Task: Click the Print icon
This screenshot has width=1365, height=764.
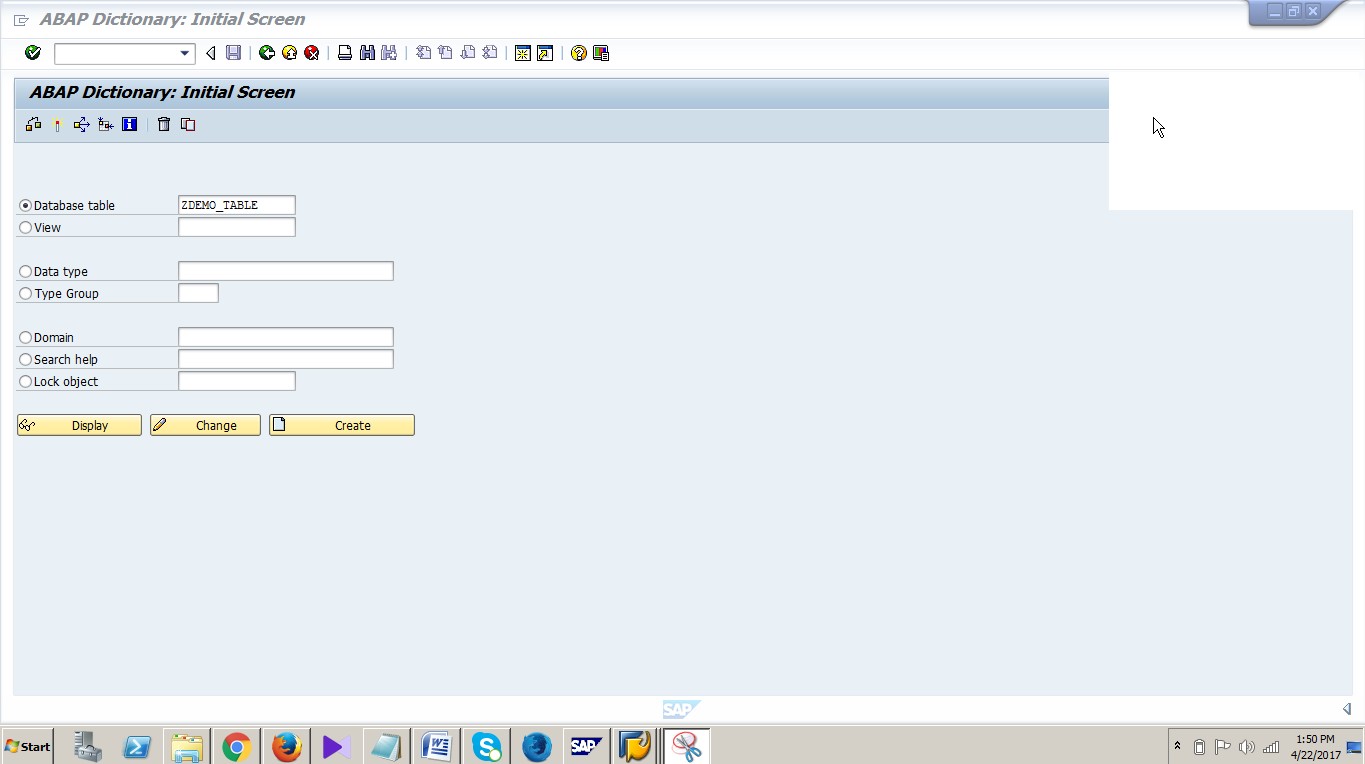Action: pyautogui.click(x=344, y=53)
